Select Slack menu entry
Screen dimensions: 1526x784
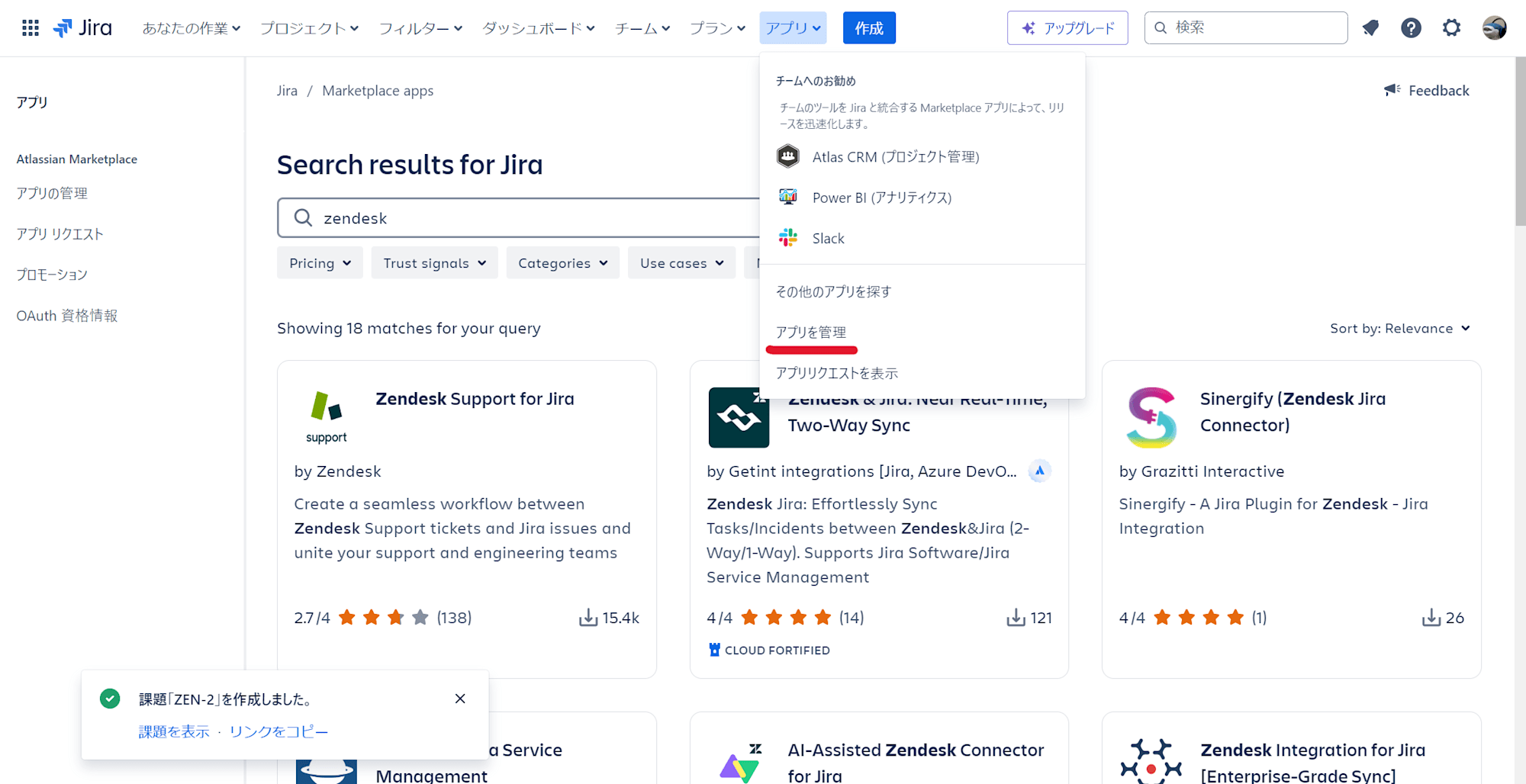point(922,238)
